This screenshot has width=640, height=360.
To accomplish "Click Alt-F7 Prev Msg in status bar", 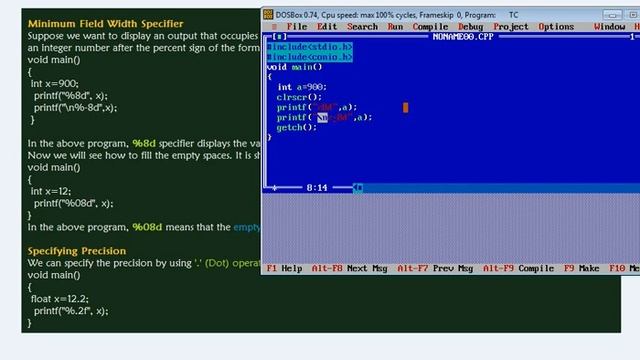I will [435, 269].
